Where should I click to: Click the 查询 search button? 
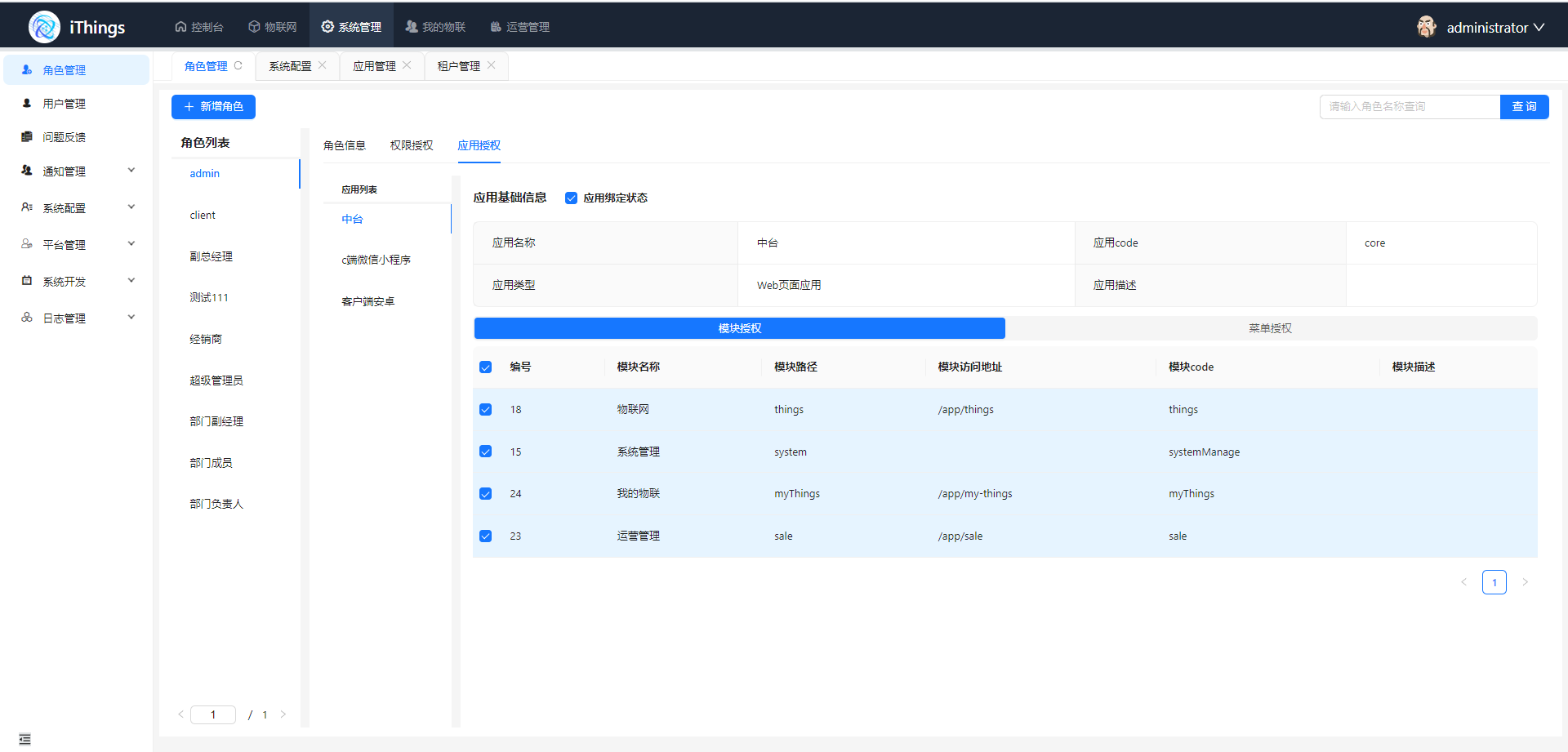(x=1524, y=107)
